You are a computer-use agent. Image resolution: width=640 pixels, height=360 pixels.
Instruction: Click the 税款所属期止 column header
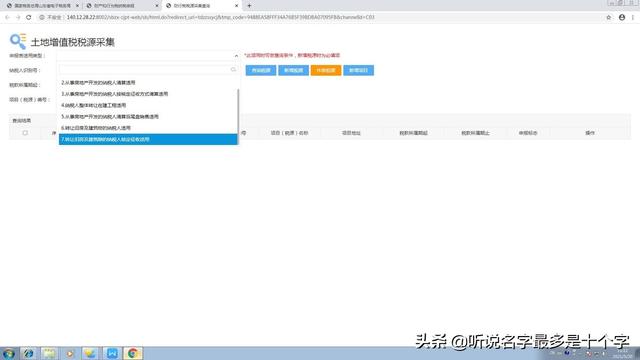pyautogui.click(x=476, y=133)
